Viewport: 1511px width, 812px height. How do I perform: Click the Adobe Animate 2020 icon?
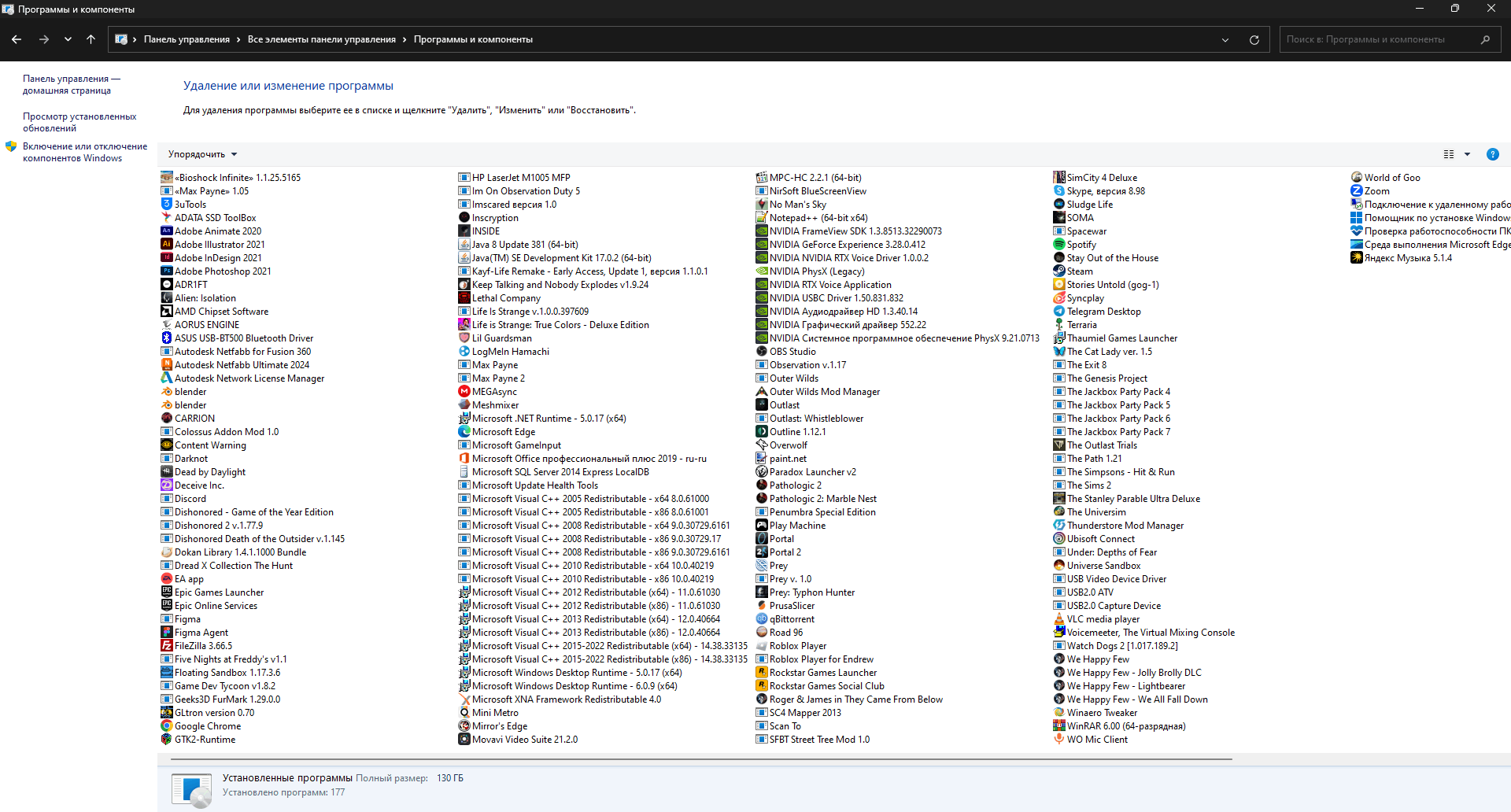(167, 231)
